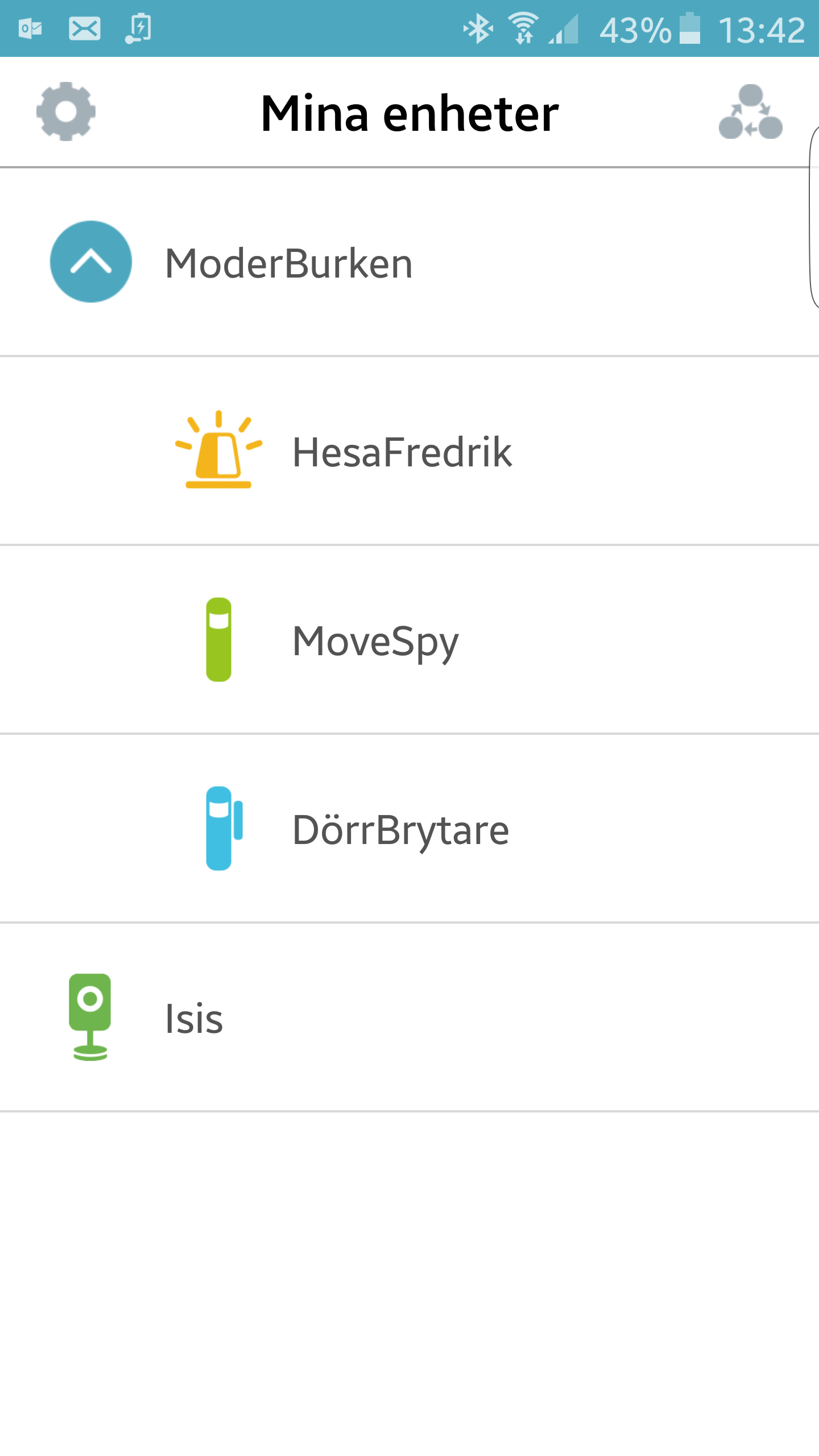
Task: Tap the mail notification icon
Action: tap(85, 28)
